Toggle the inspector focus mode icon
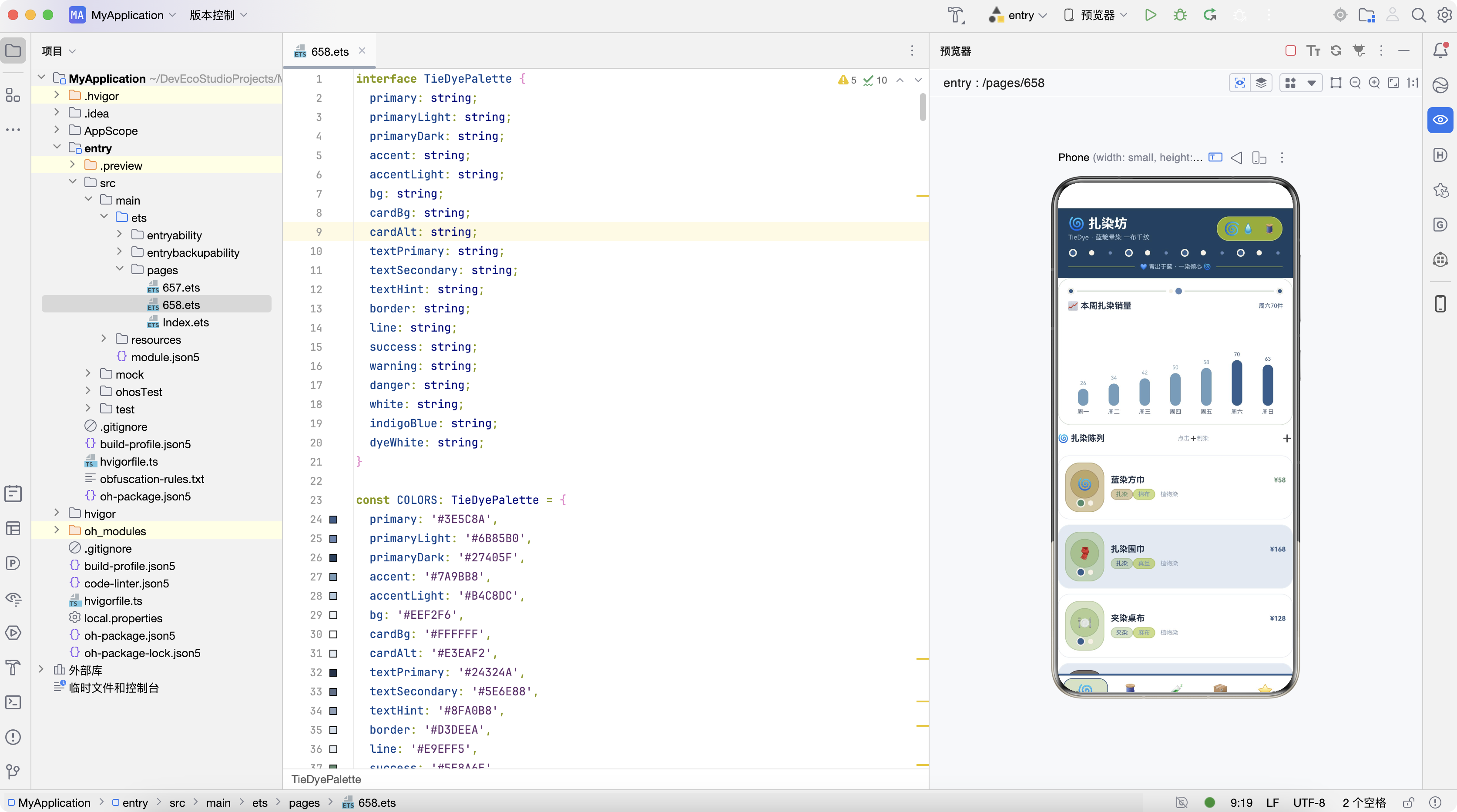Viewport: 1457px width, 812px height. [x=1240, y=83]
